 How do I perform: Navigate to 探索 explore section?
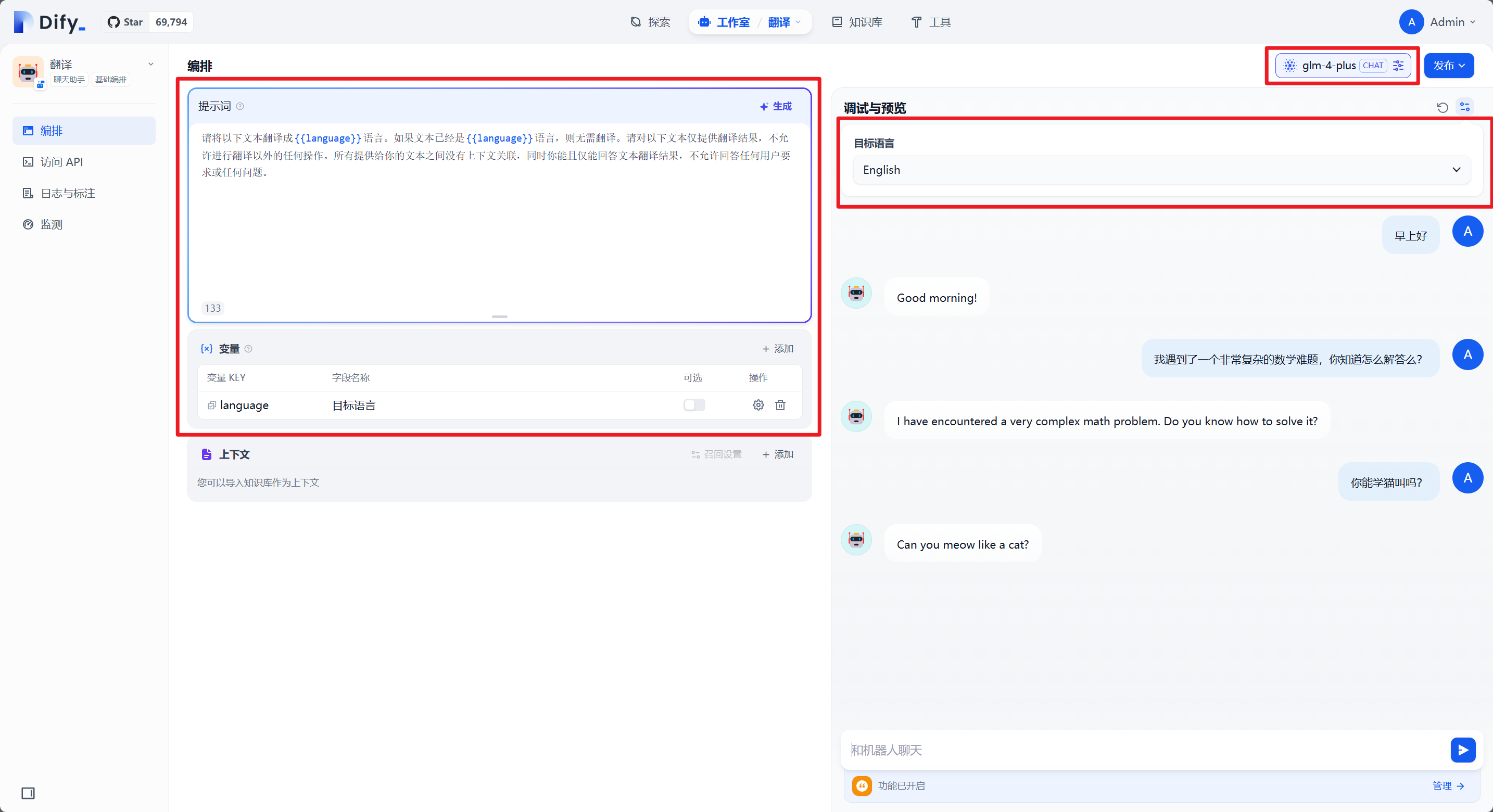point(650,22)
